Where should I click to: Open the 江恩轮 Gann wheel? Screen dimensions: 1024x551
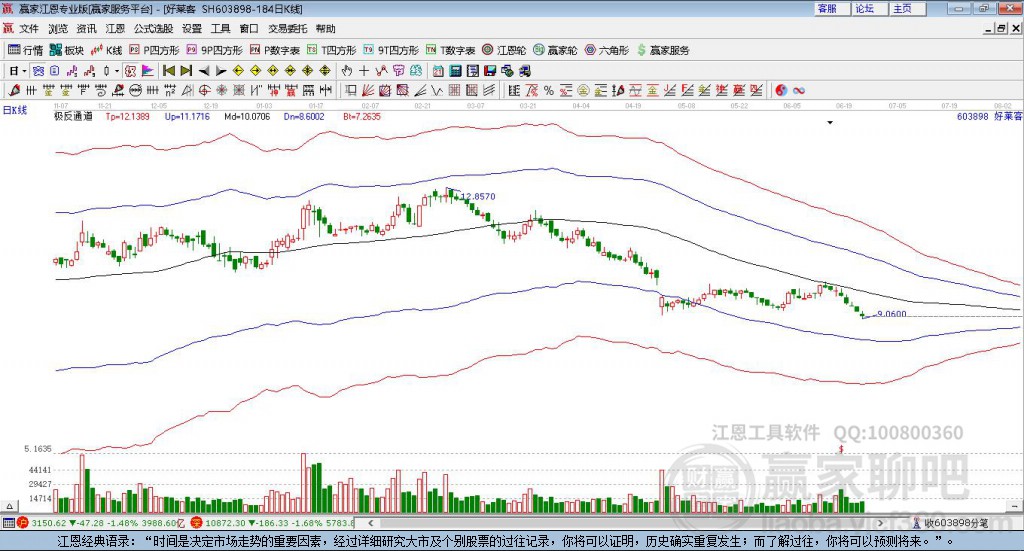click(x=504, y=50)
